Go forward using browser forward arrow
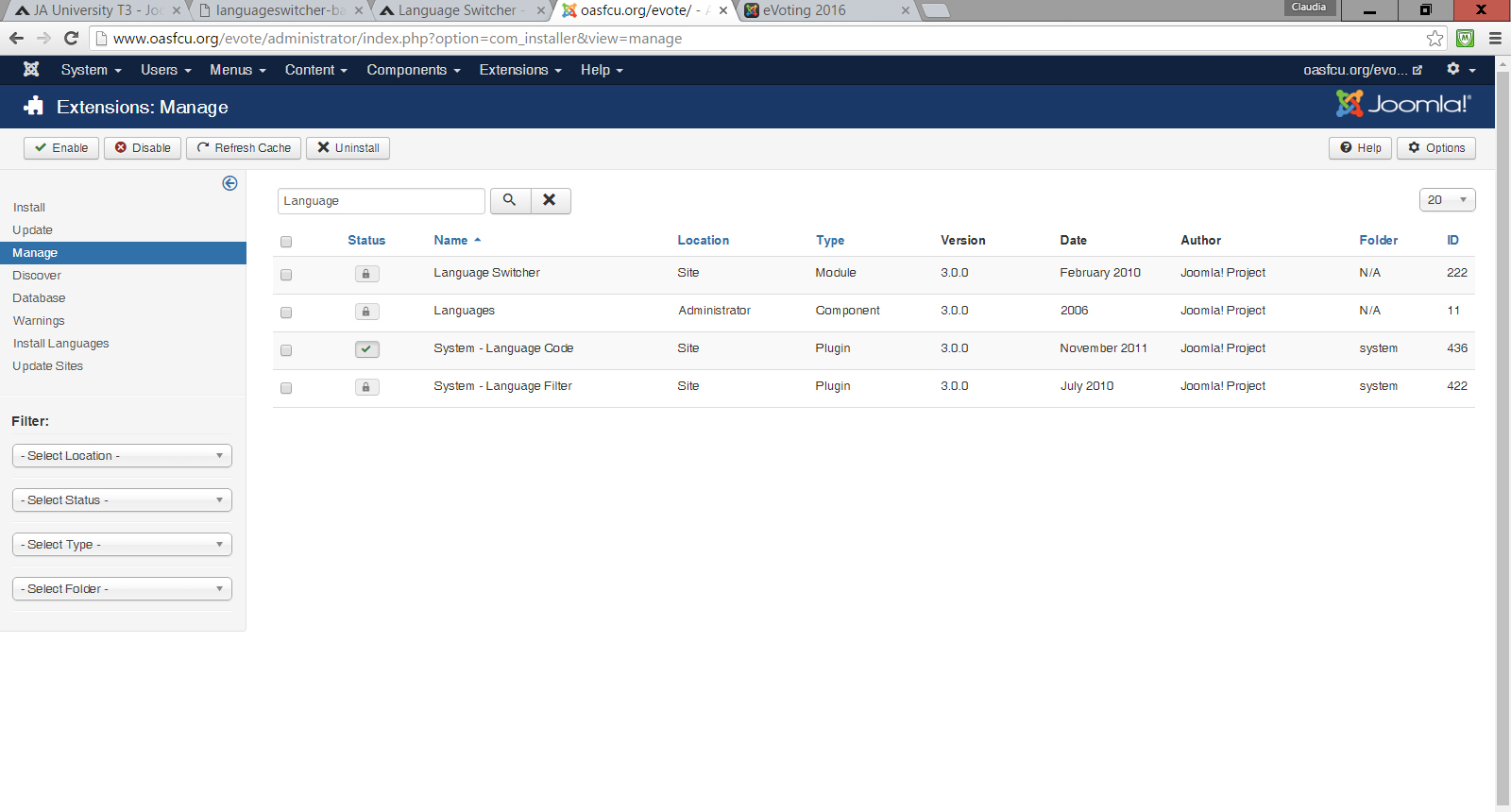The height and width of the screenshot is (812, 1511). [x=43, y=38]
